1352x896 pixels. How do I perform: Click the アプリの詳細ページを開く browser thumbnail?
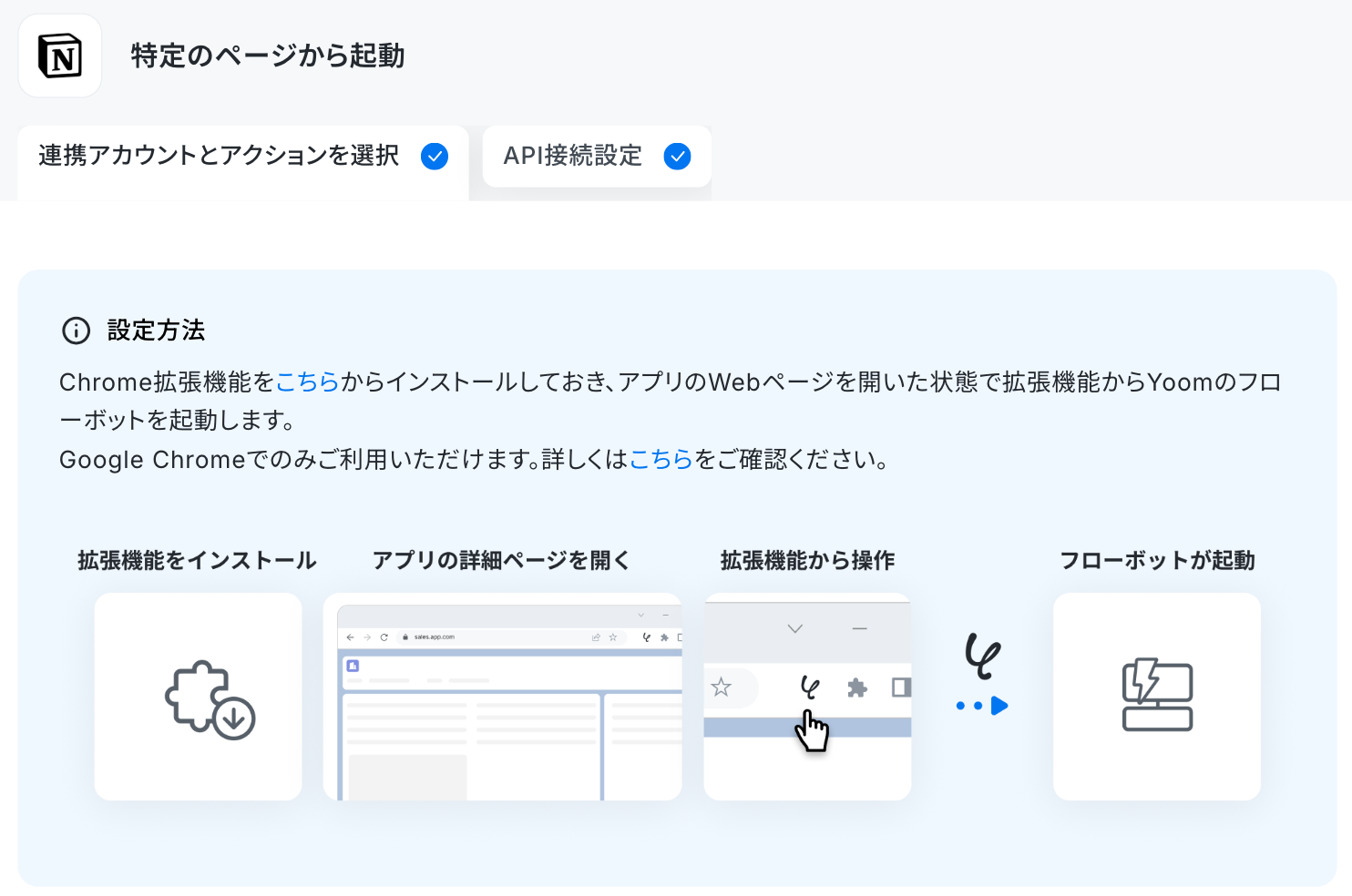tap(502, 697)
